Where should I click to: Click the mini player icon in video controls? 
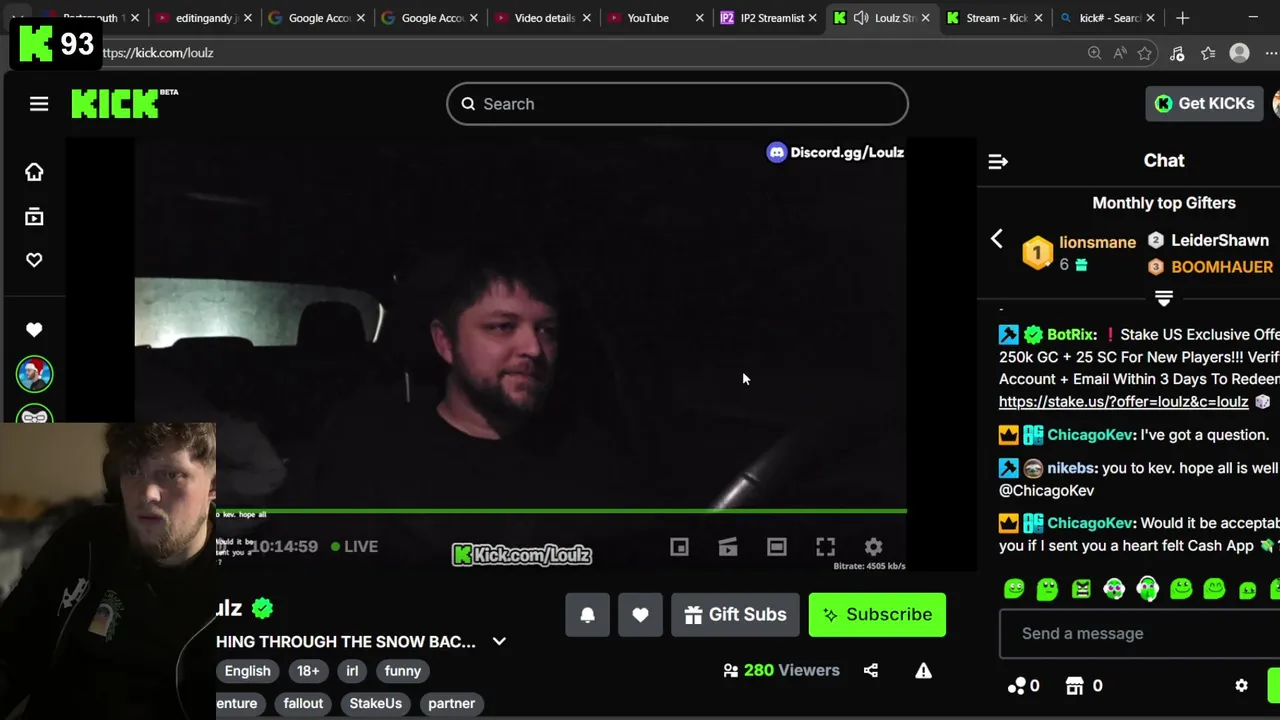click(679, 547)
